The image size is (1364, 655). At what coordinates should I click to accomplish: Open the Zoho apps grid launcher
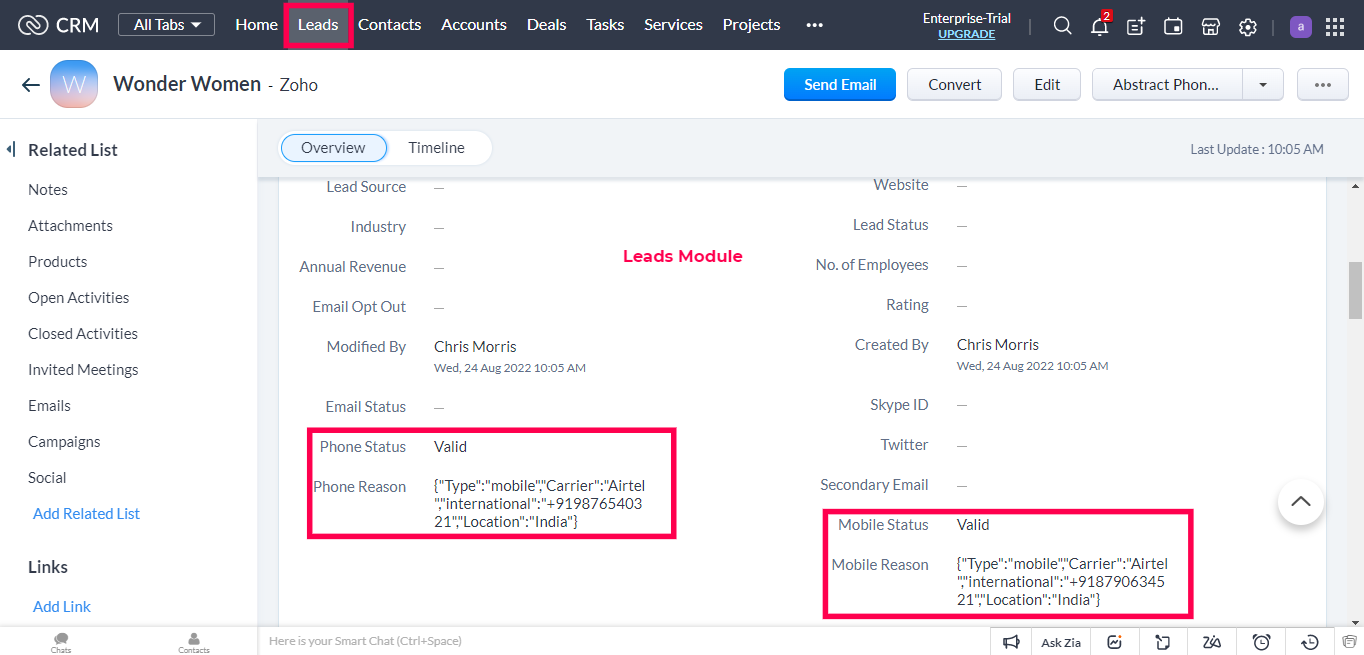1335,27
